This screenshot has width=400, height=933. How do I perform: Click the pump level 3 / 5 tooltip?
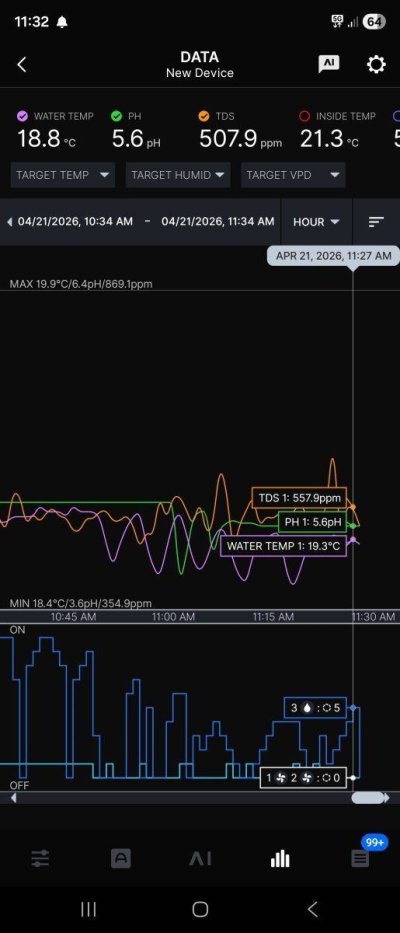[x=315, y=707]
